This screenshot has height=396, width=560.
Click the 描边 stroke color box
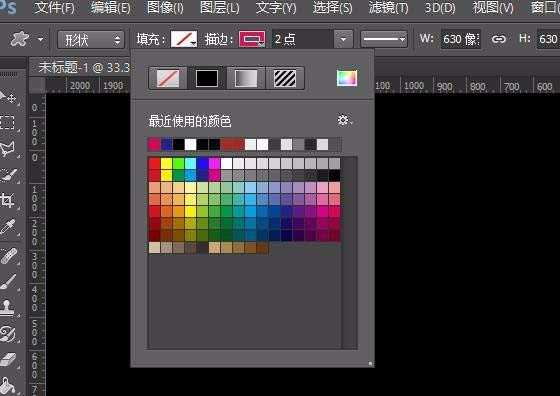252,39
